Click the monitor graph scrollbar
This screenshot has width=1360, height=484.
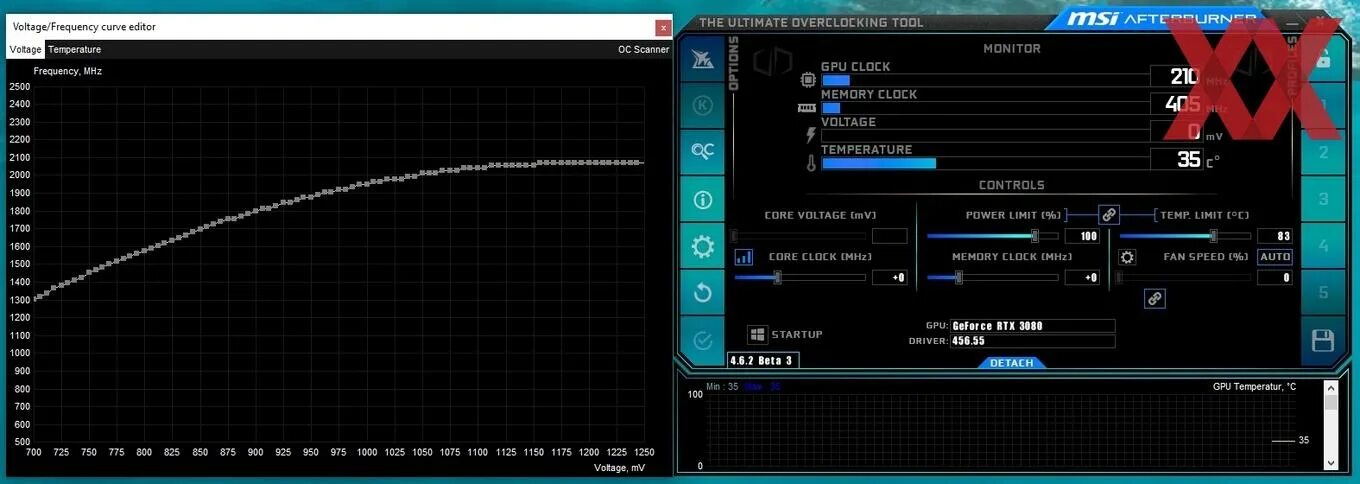click(x=1331, y=426)
